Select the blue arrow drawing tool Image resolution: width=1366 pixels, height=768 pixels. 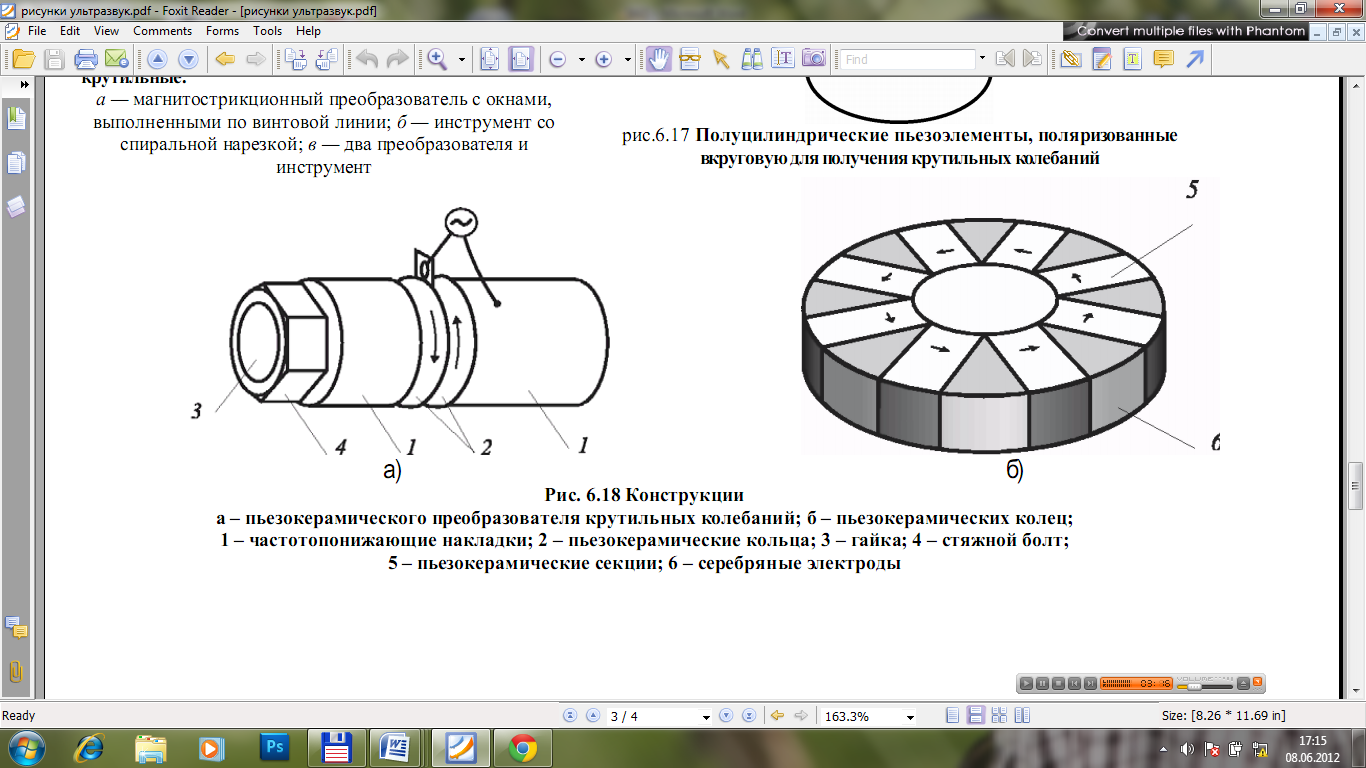(x=1194, y=59)
